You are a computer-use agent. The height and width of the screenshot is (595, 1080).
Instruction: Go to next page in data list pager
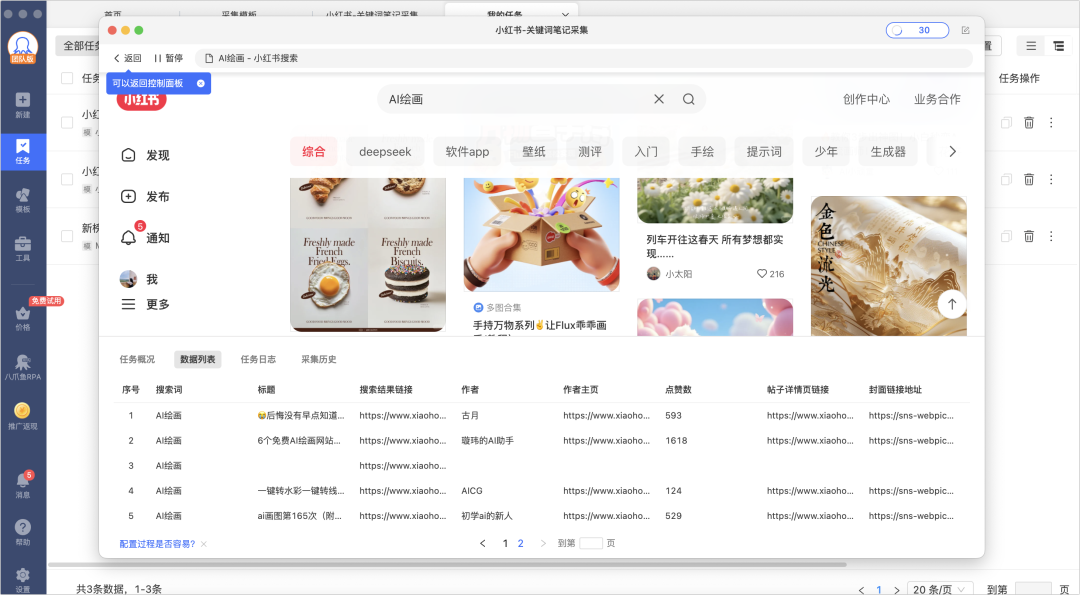click(x=543, y=543)
